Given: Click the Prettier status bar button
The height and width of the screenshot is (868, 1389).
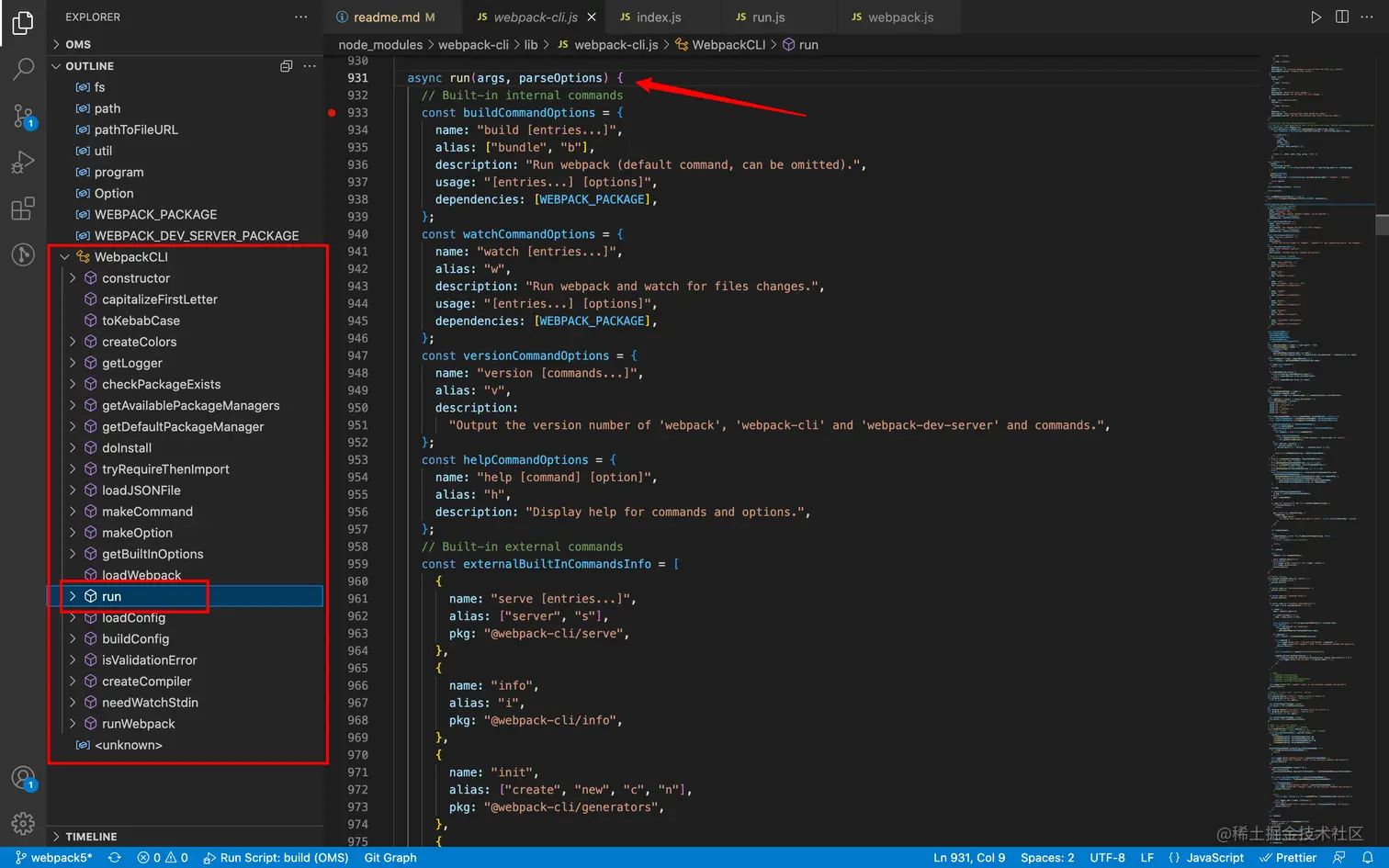Looking at the screenshot, I should click(x=1288, y=857).
